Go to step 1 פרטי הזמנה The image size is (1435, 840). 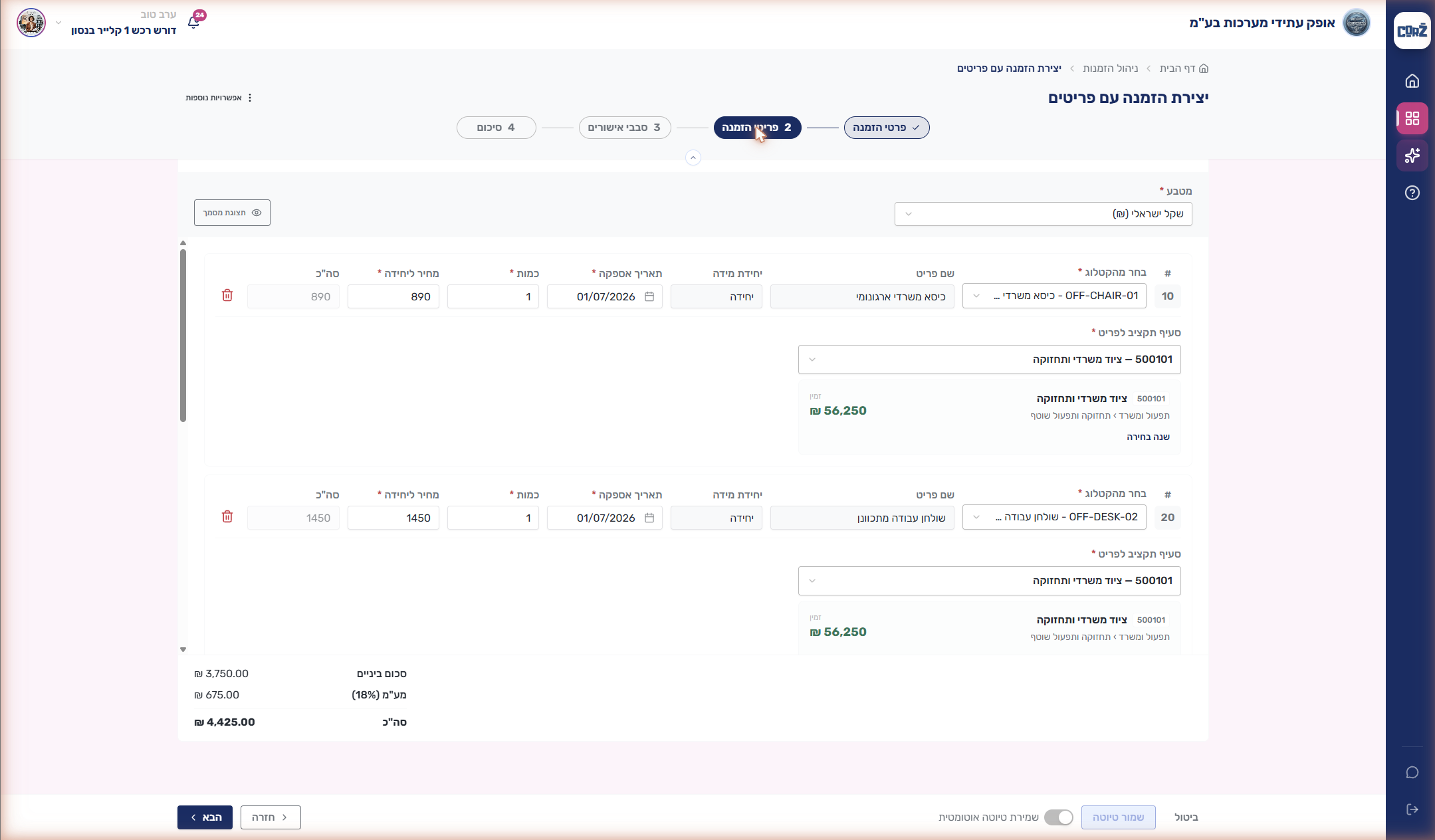click(x=887, y=128)
